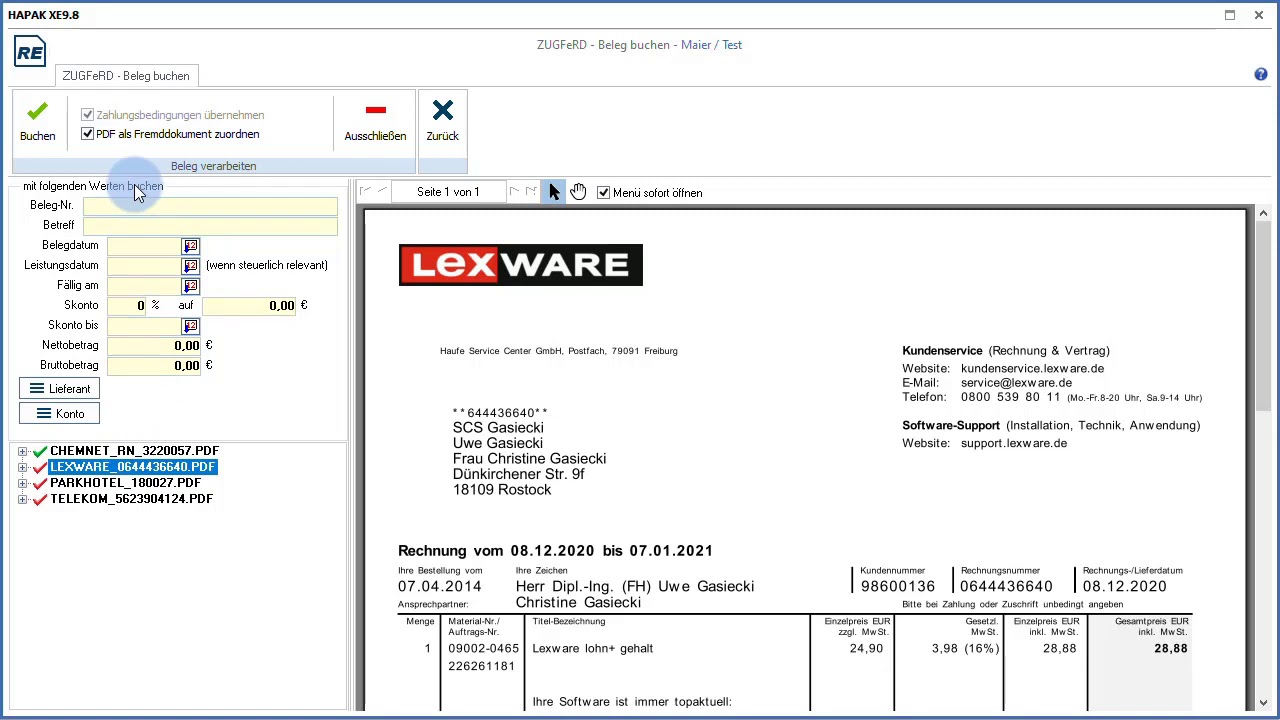This screenshot has height=720, width=1280.
Task: Select CHEMNET_RN_3220057.PDF in the file tree
Action: coord(134,451)
